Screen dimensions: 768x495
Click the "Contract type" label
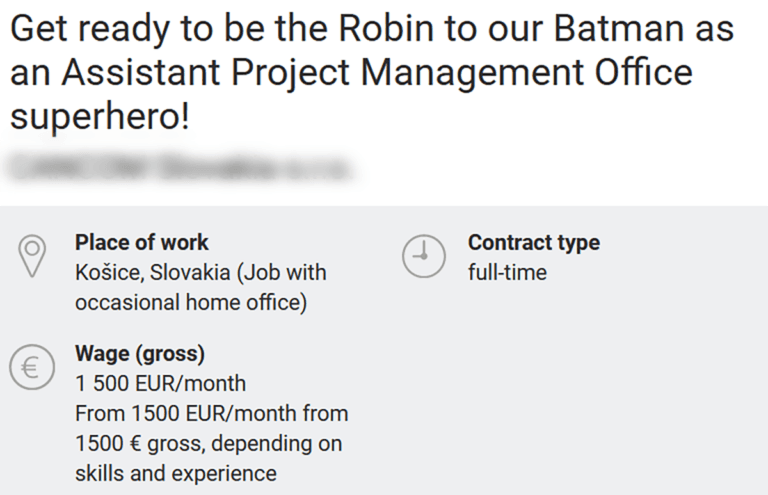[x=533, y=242]
